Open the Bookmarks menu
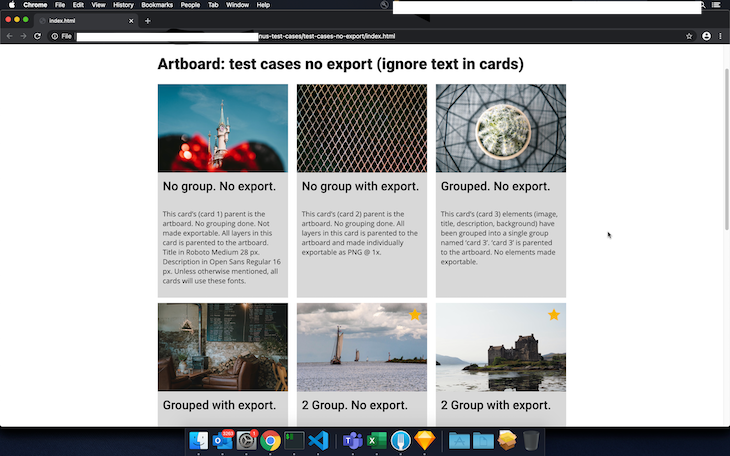730x456 pixels. tap(157, 5)
